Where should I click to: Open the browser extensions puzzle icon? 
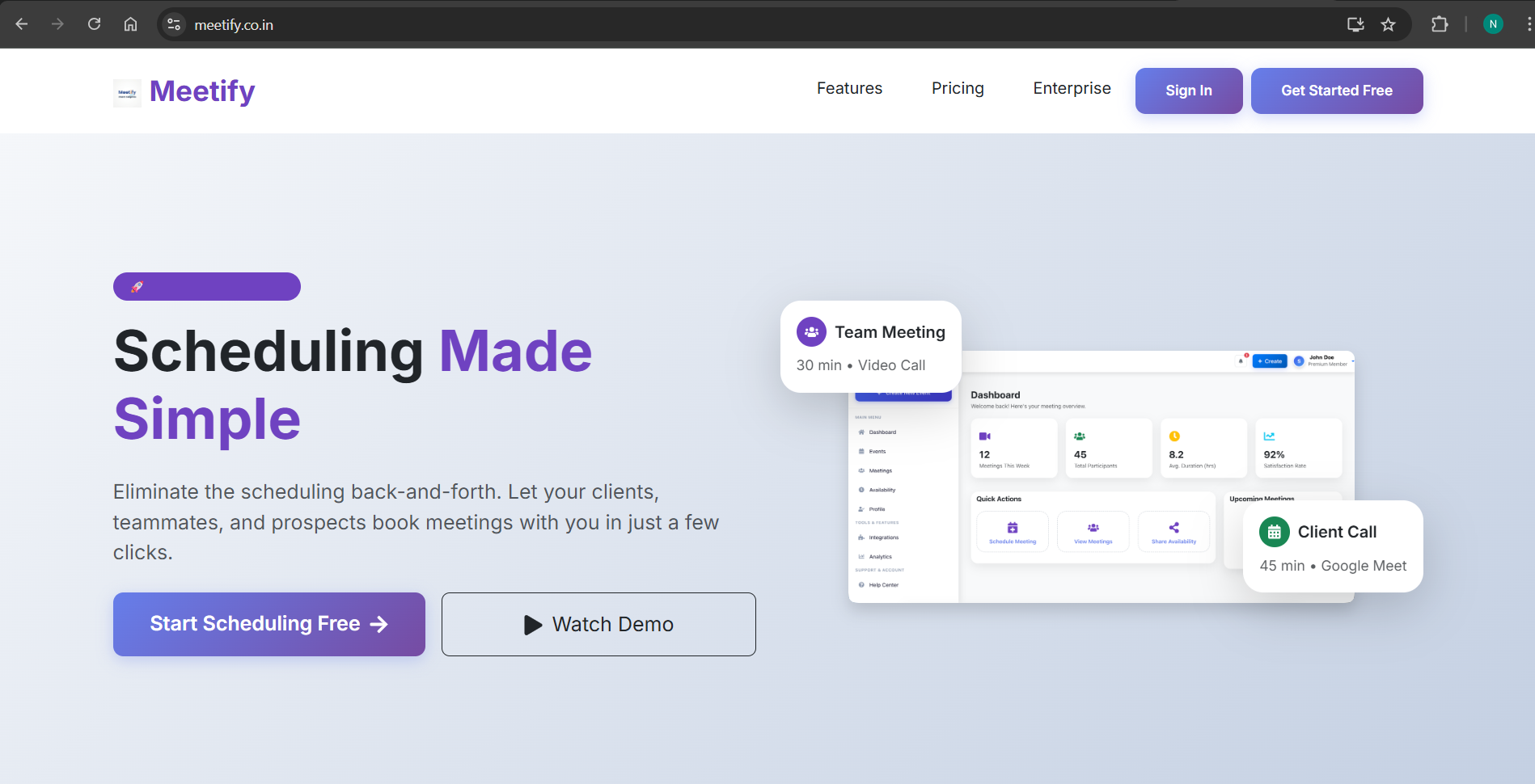point(1440,23)
